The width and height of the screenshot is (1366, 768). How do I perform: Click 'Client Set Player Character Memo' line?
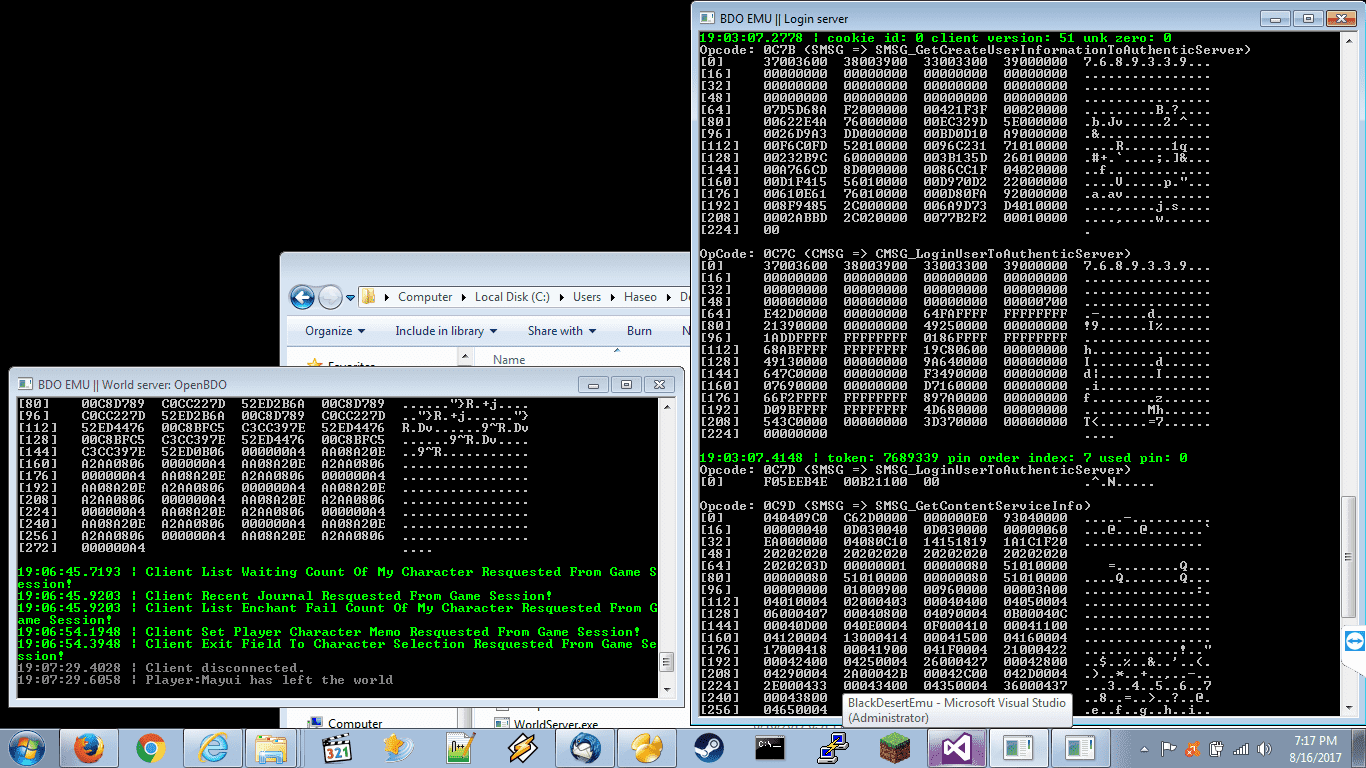pyautogui.click(x=329, y=632)
